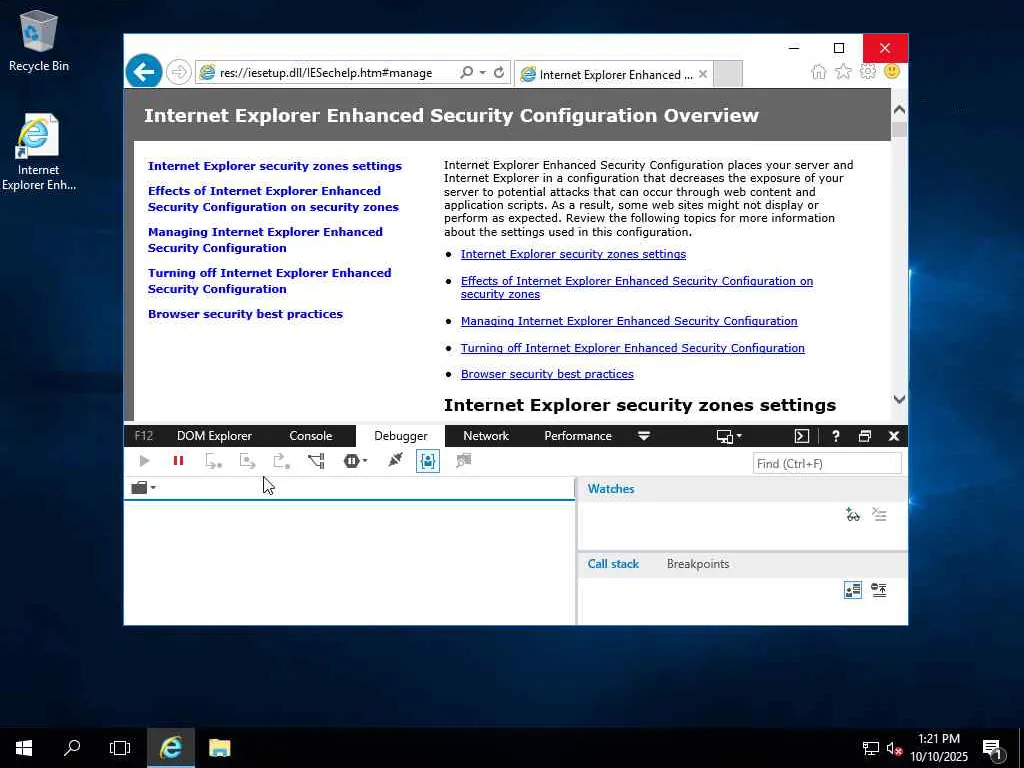The width and height of the screenshot is (1024, 768).
Task: Select the Recycle Bin desktop icon
Action: pos(39,40)
